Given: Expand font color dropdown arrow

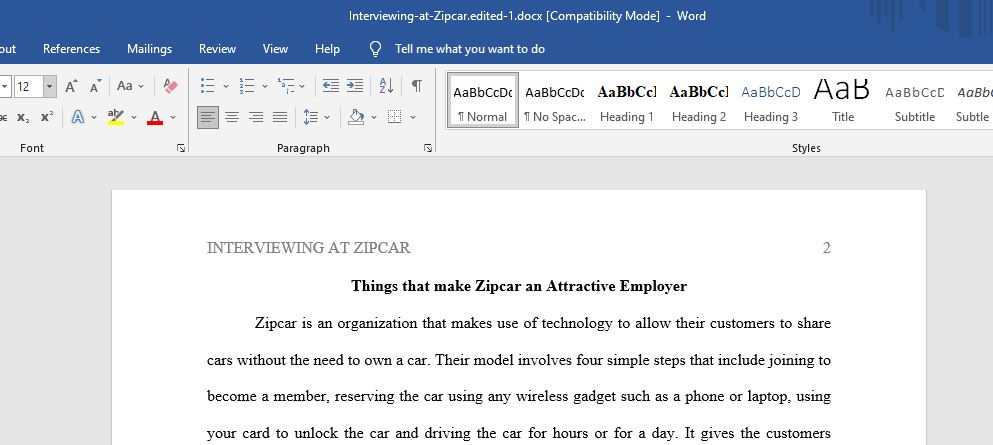Looking at the screenshot, I should coord(172,117).
